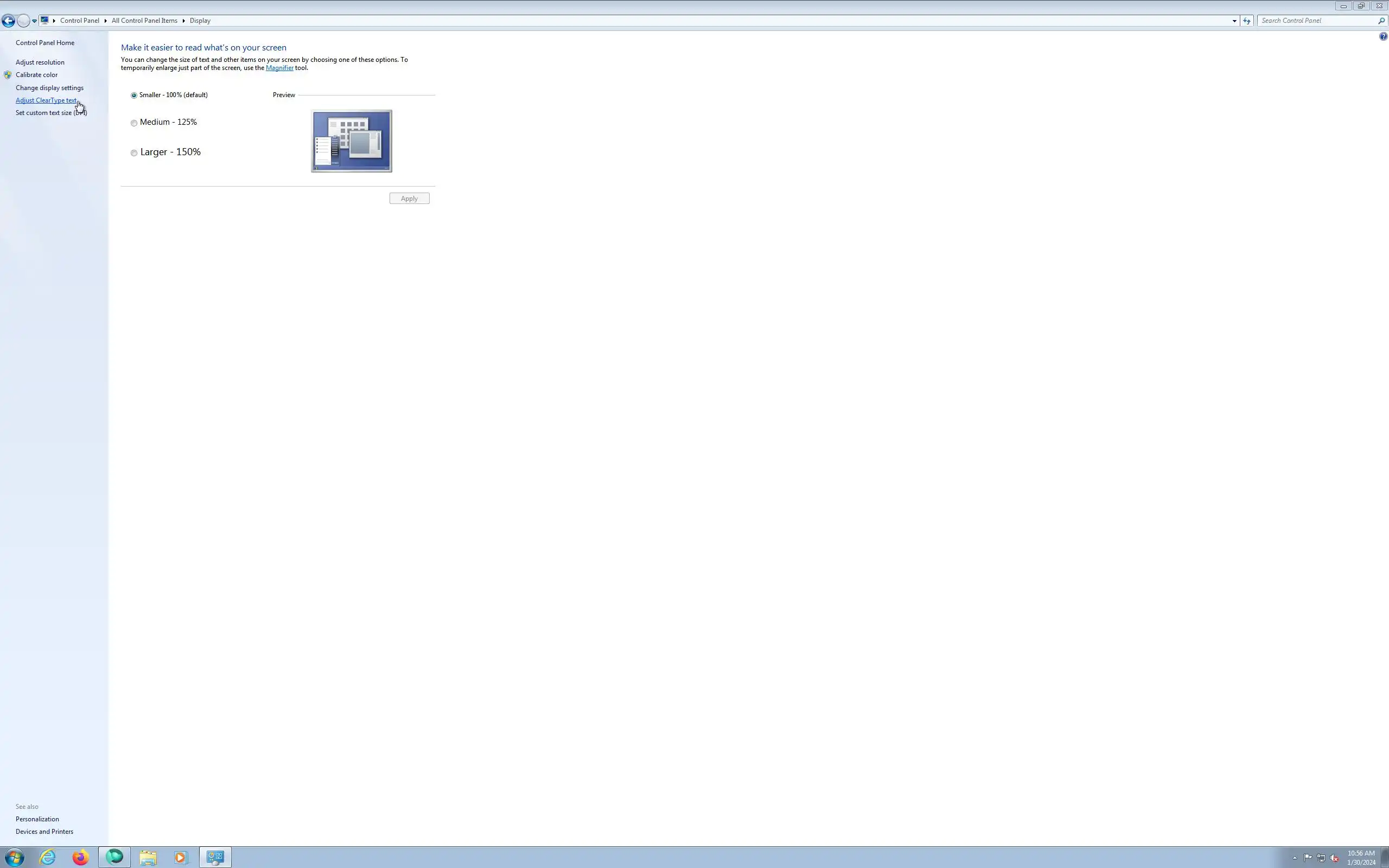This screenshot has width=1389, height=868.
Task: Click the Back navigation arrow button
Action: click(x=8, y=21)
